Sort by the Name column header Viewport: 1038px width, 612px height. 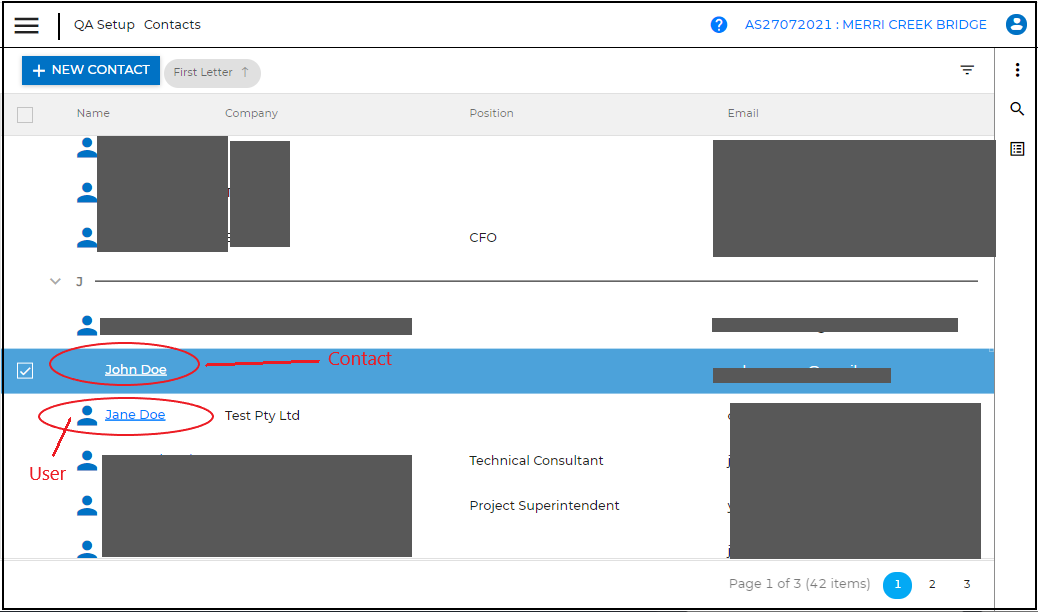(93, 113)
